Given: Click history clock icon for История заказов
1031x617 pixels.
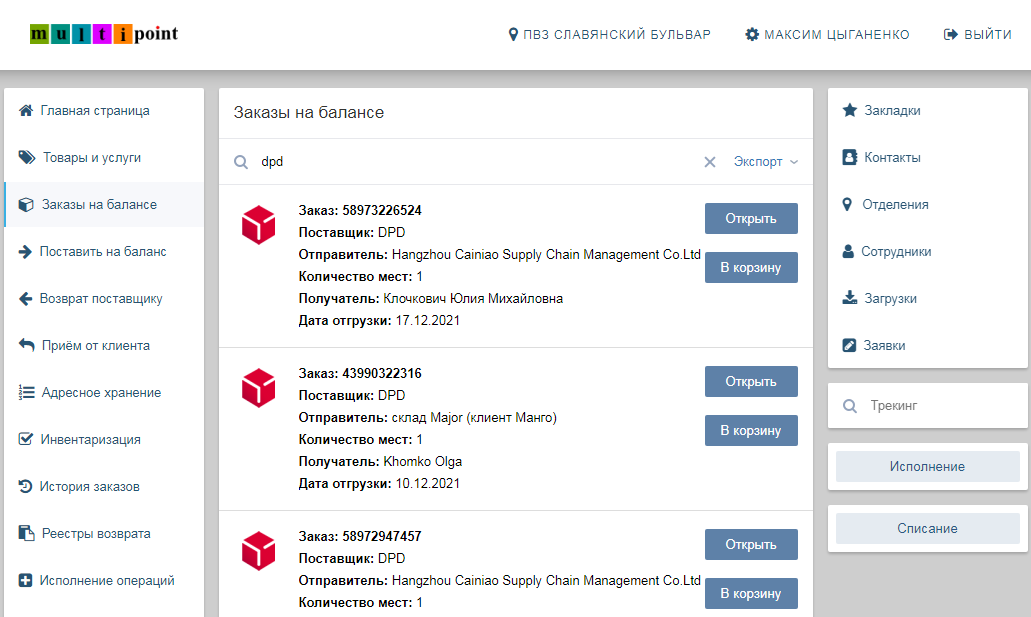Looking at the screenshot, I should point(25,486).
